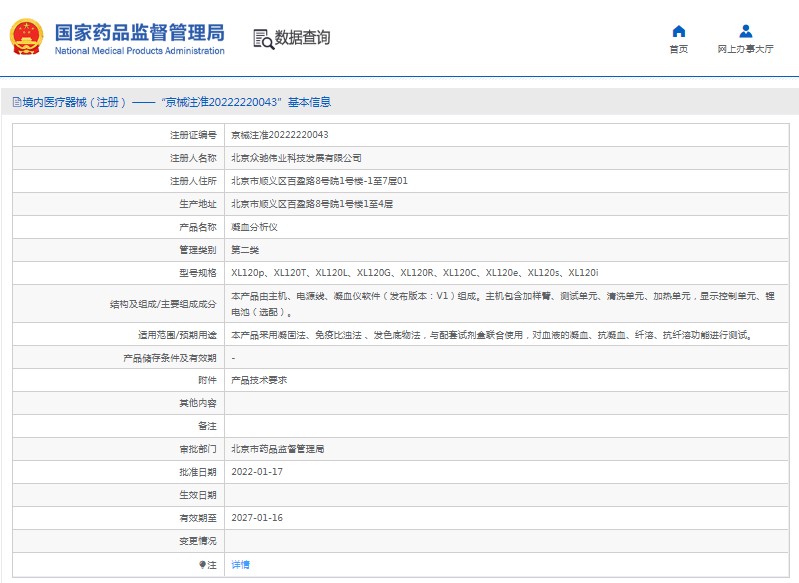799x583 pixels.
Task: Click the 变更情况 label
Action: pos(198,541)
